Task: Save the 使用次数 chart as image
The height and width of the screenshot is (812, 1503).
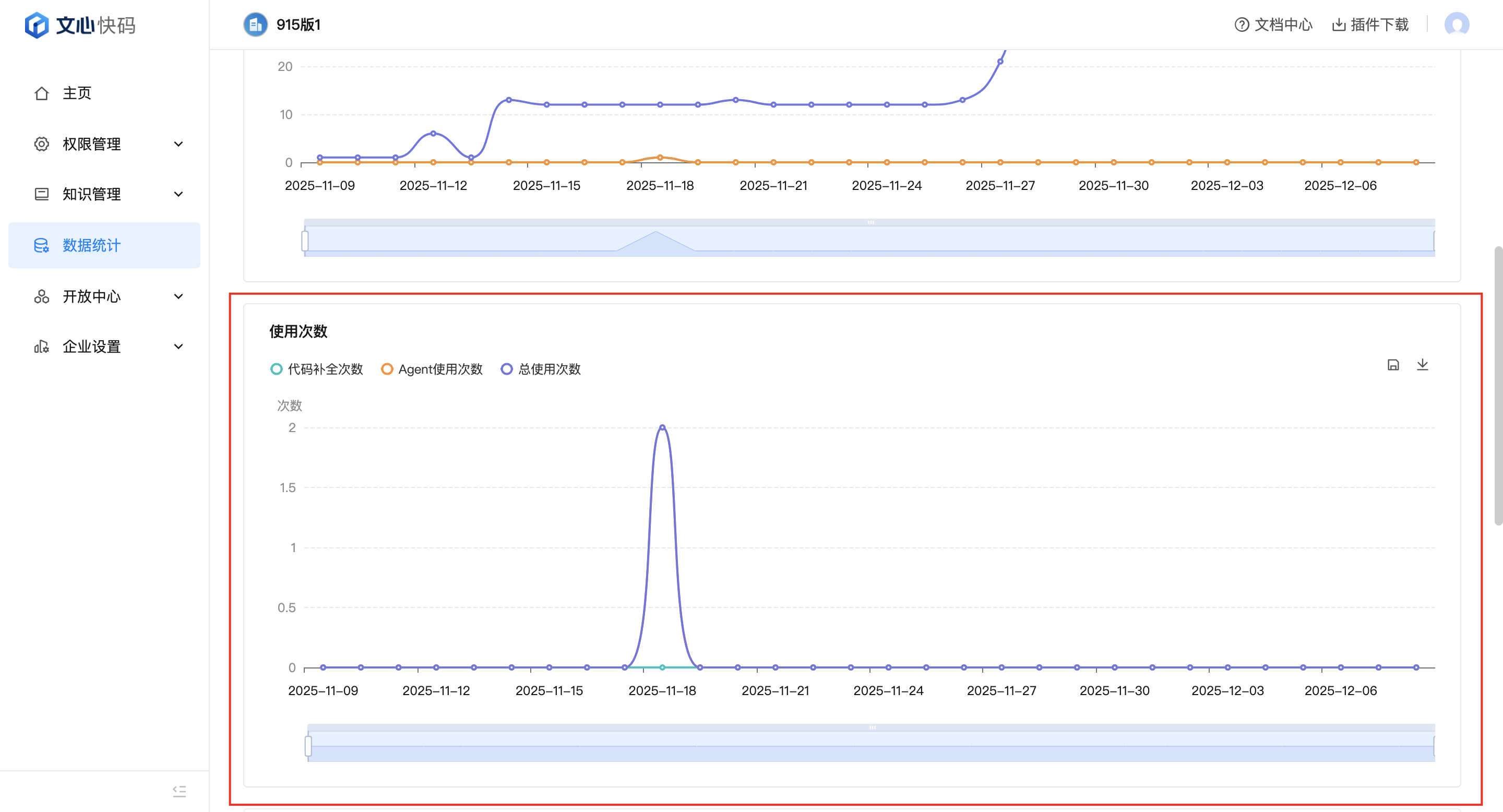Action: coord(1393,365)
